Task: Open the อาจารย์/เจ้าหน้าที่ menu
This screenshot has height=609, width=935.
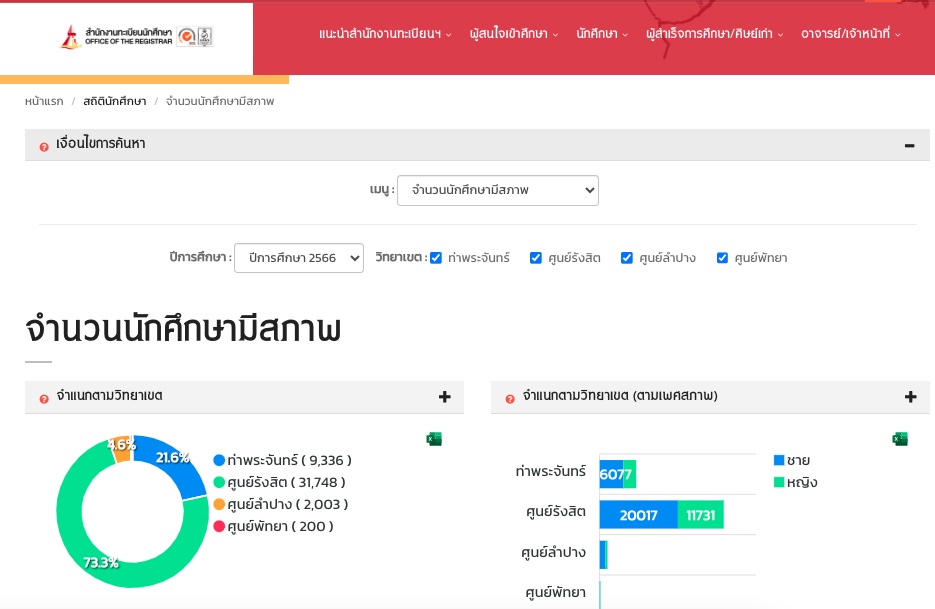Action: (850, 34)
